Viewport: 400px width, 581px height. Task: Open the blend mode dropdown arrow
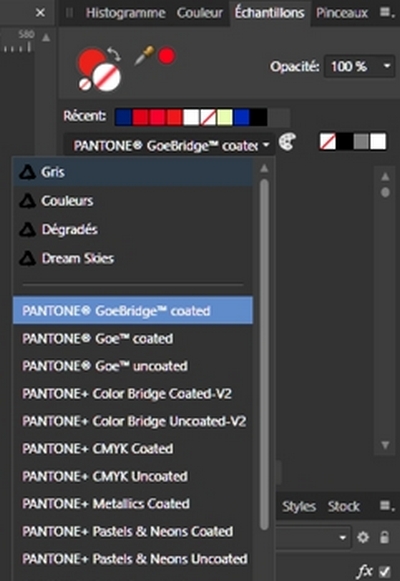(343, 537)
